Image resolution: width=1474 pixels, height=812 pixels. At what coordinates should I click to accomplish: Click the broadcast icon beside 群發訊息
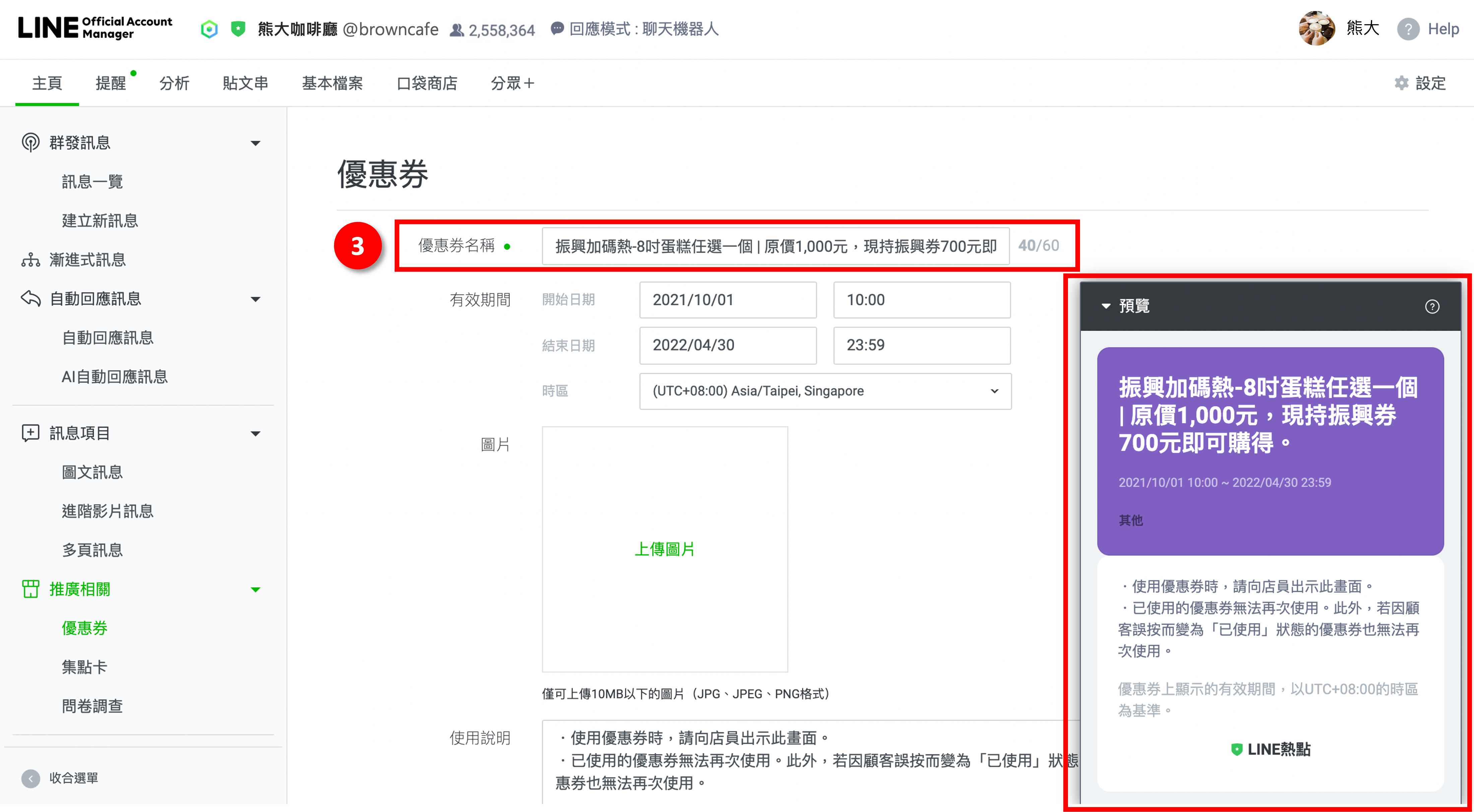(x=30, y=142)
